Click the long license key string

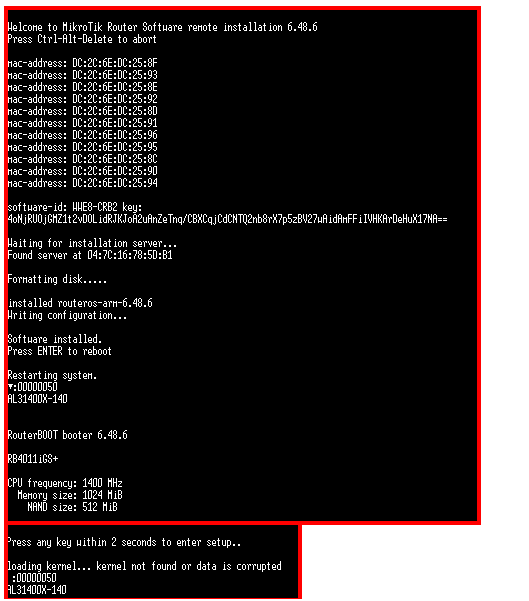click(x=227, y=219)
